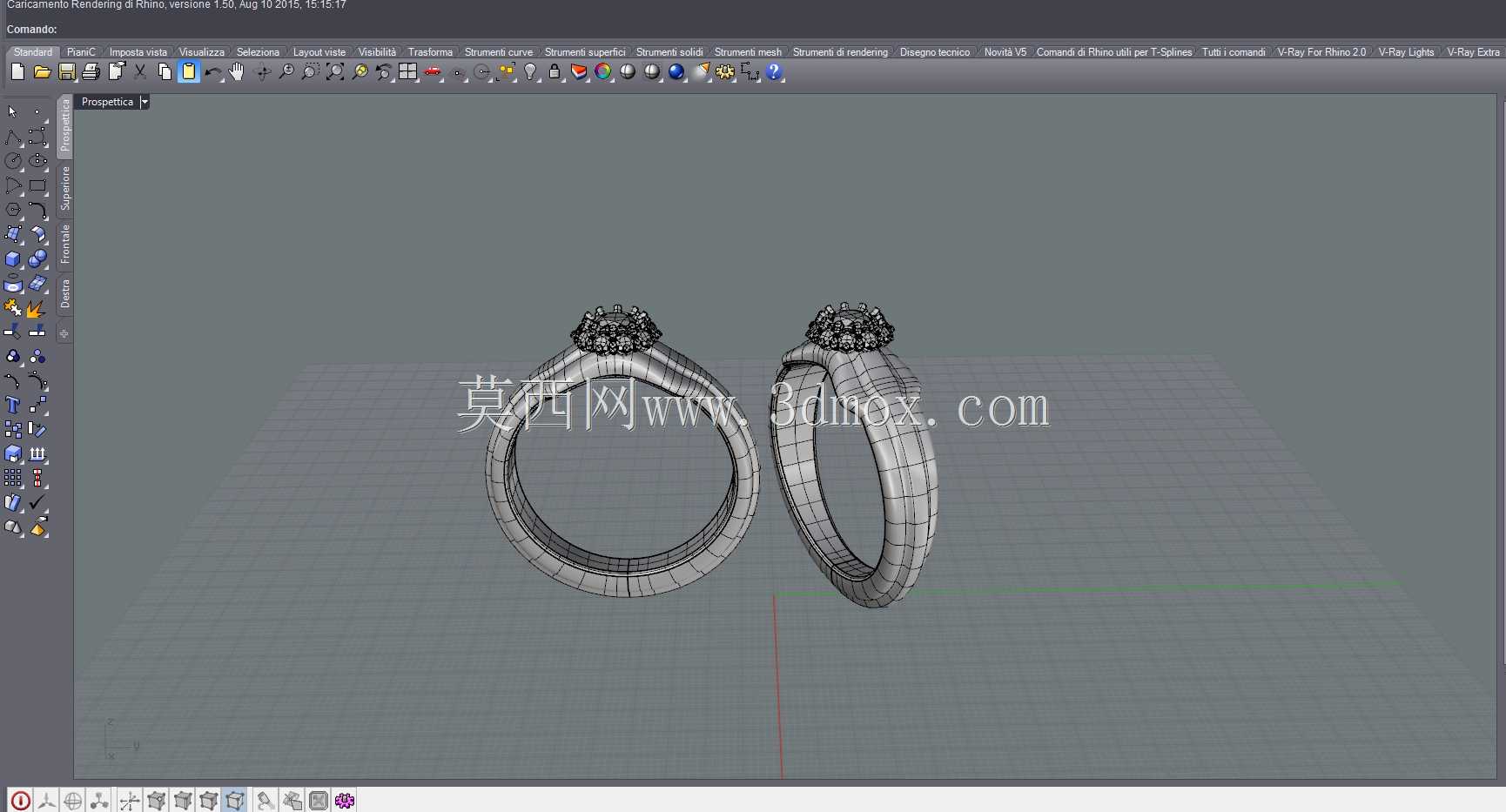
Task: Select the hexagon polygon tool
Action: point(13,210)
